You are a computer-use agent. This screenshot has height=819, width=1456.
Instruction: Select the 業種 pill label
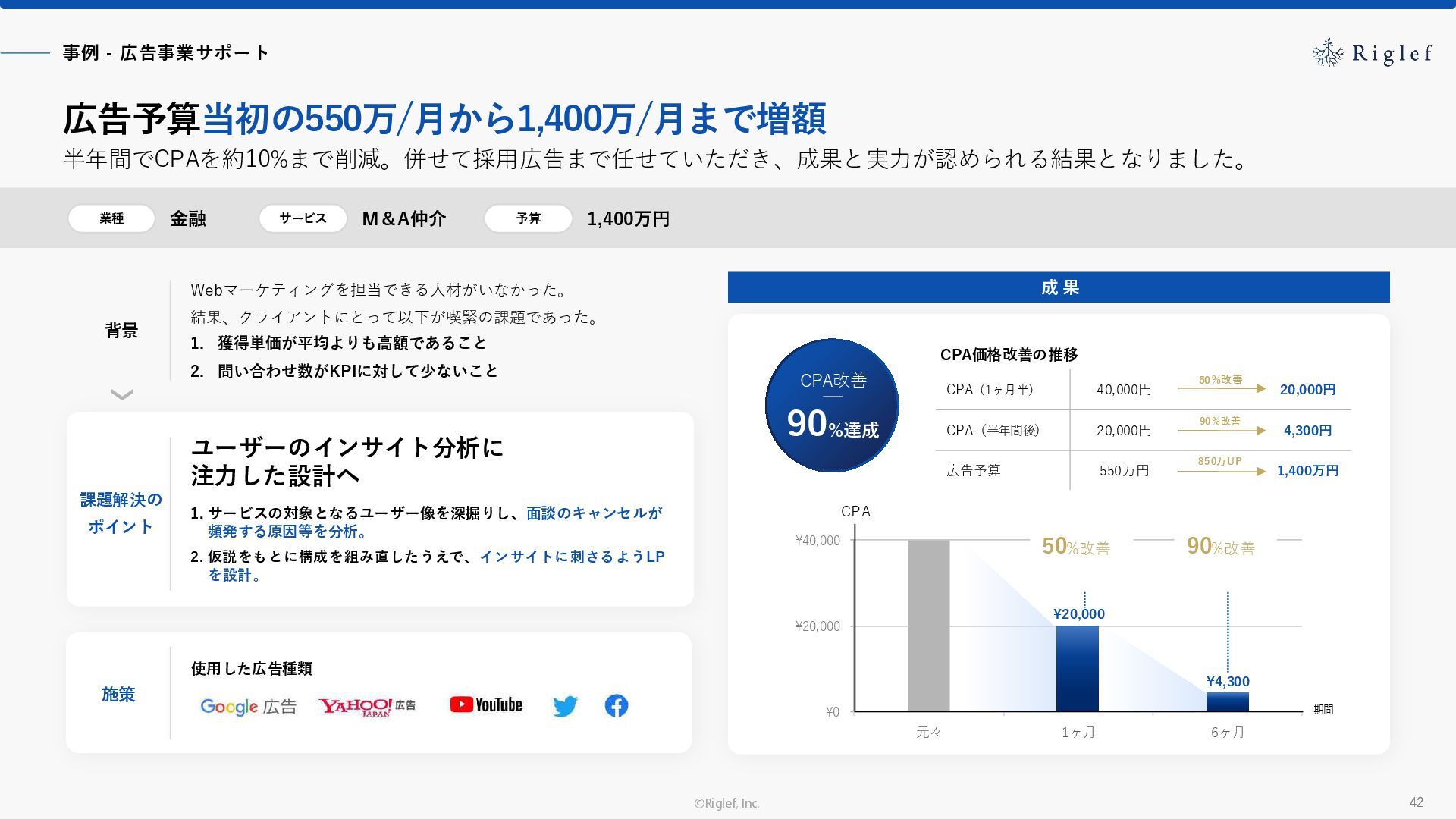pos(111,218)
